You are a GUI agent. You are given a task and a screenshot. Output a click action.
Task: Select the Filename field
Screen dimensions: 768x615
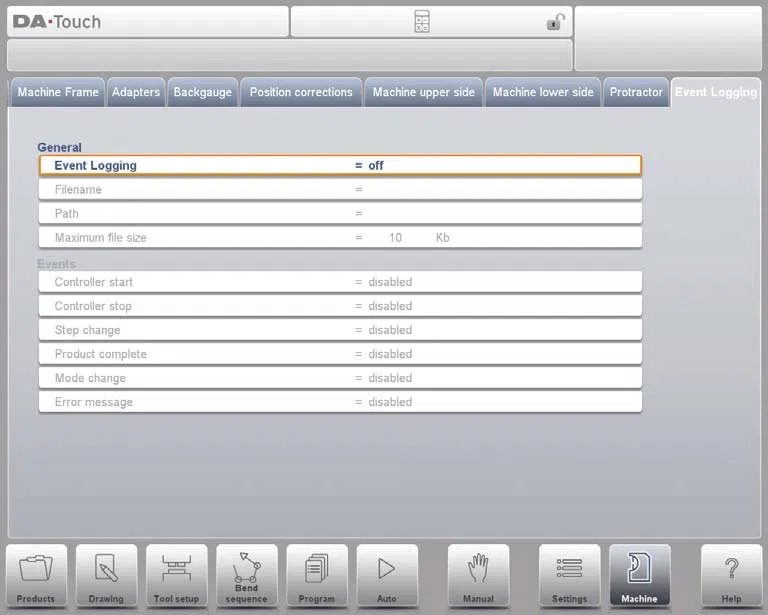(340, 189)
